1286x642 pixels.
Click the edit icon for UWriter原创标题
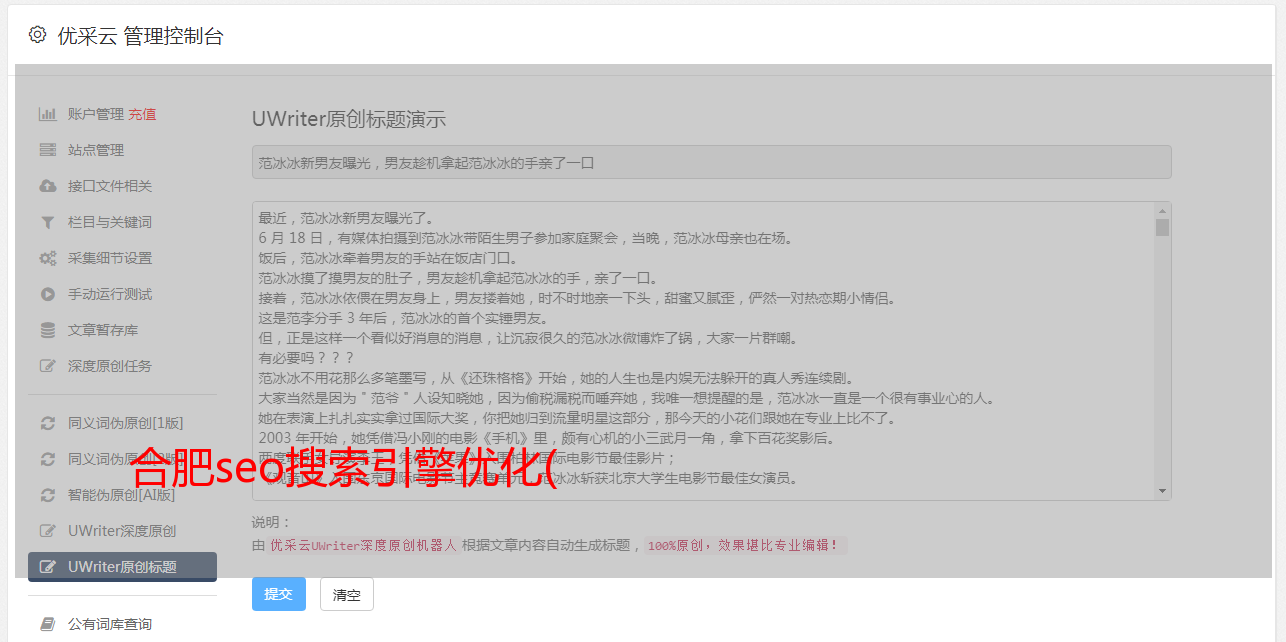click(47, 567)
